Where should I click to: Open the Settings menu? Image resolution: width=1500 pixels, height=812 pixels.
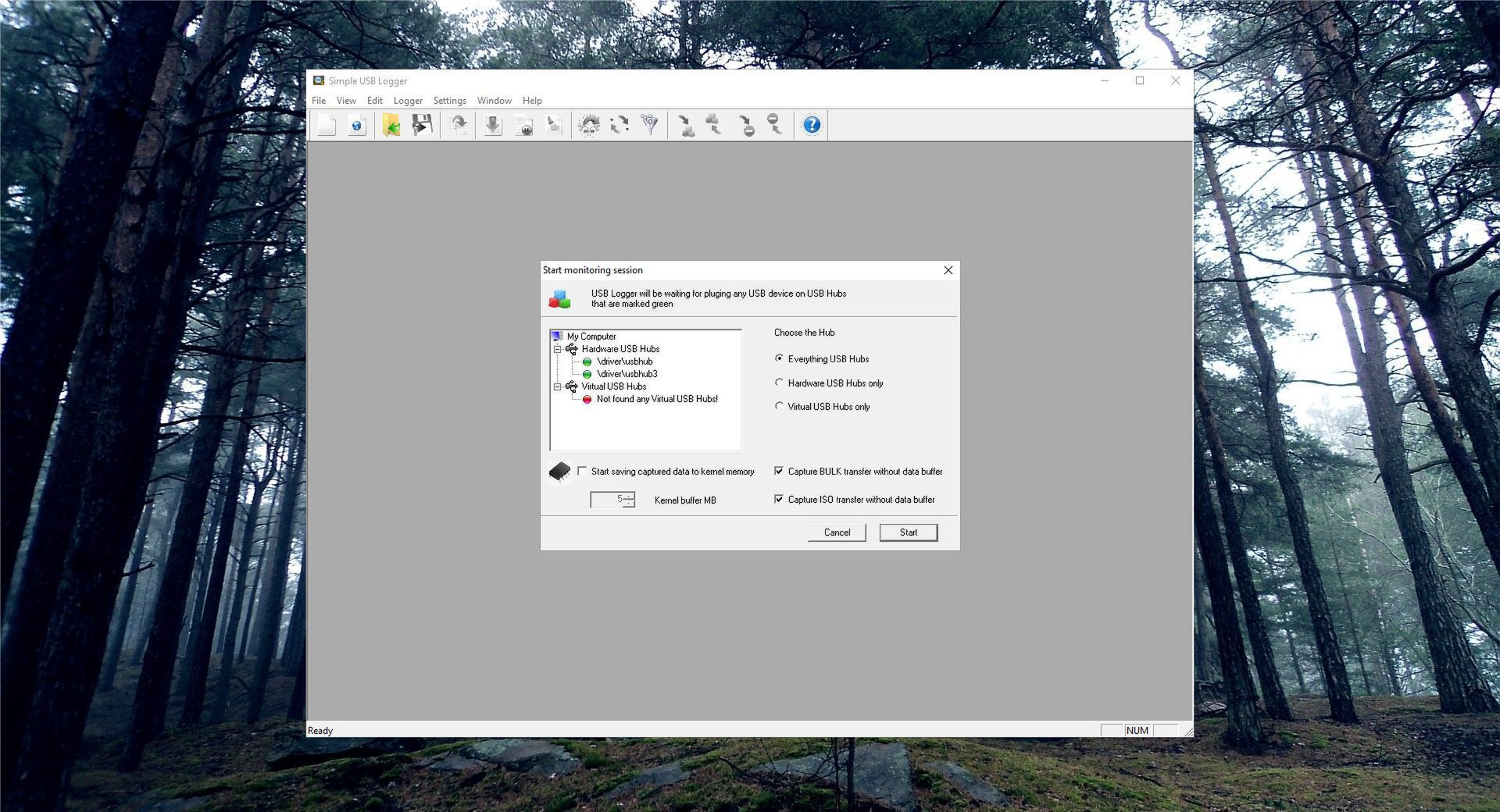[x=449, y=100]
